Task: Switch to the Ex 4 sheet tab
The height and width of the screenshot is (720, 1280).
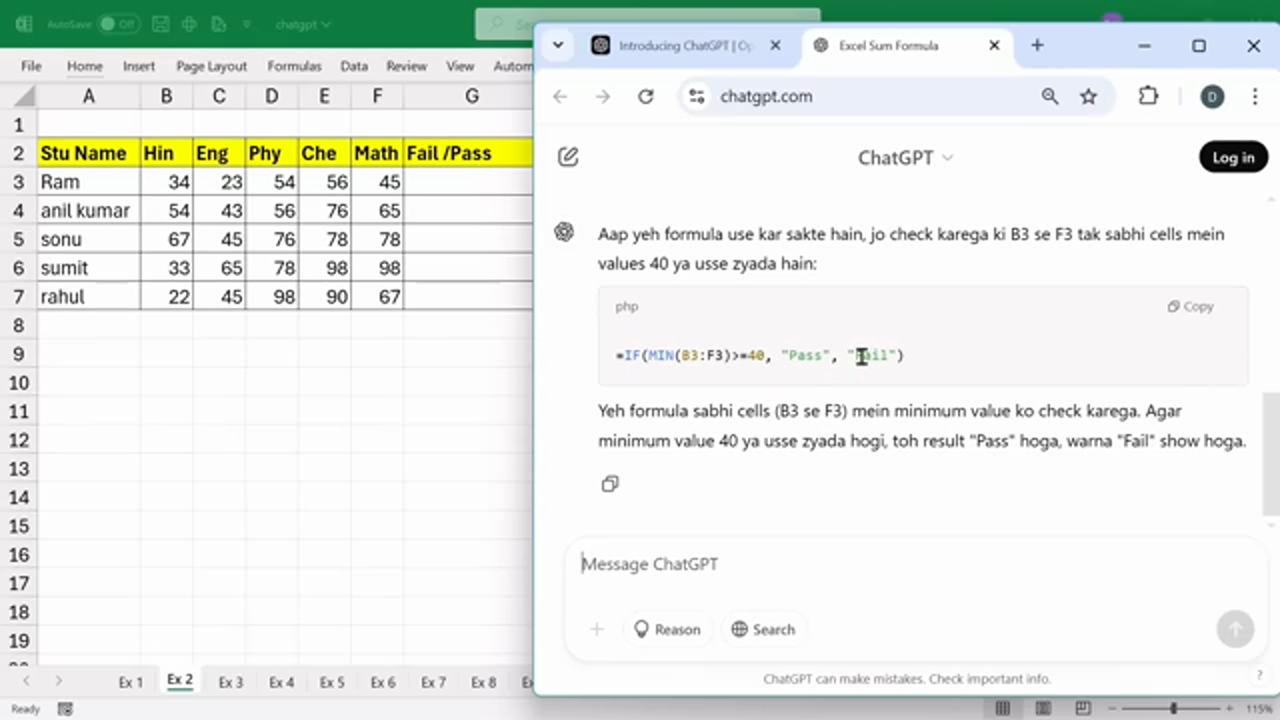Action: pos(282,682)
